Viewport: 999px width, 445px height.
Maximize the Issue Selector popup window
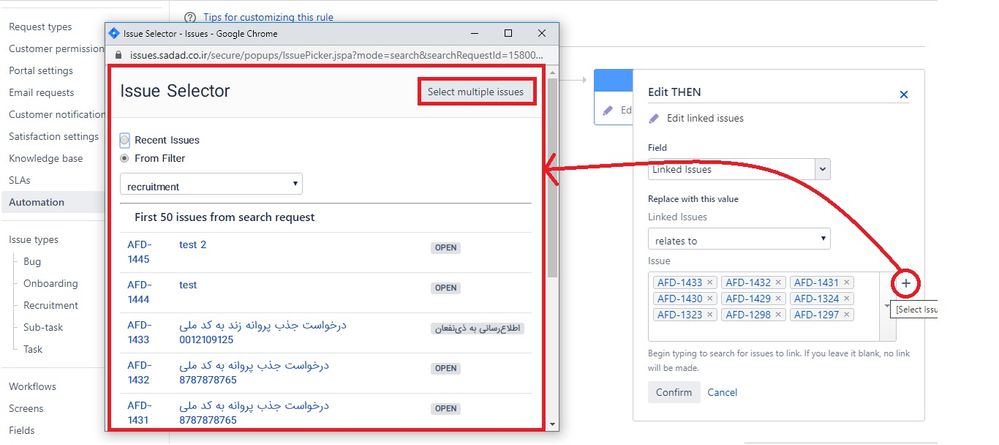(508, 33)
